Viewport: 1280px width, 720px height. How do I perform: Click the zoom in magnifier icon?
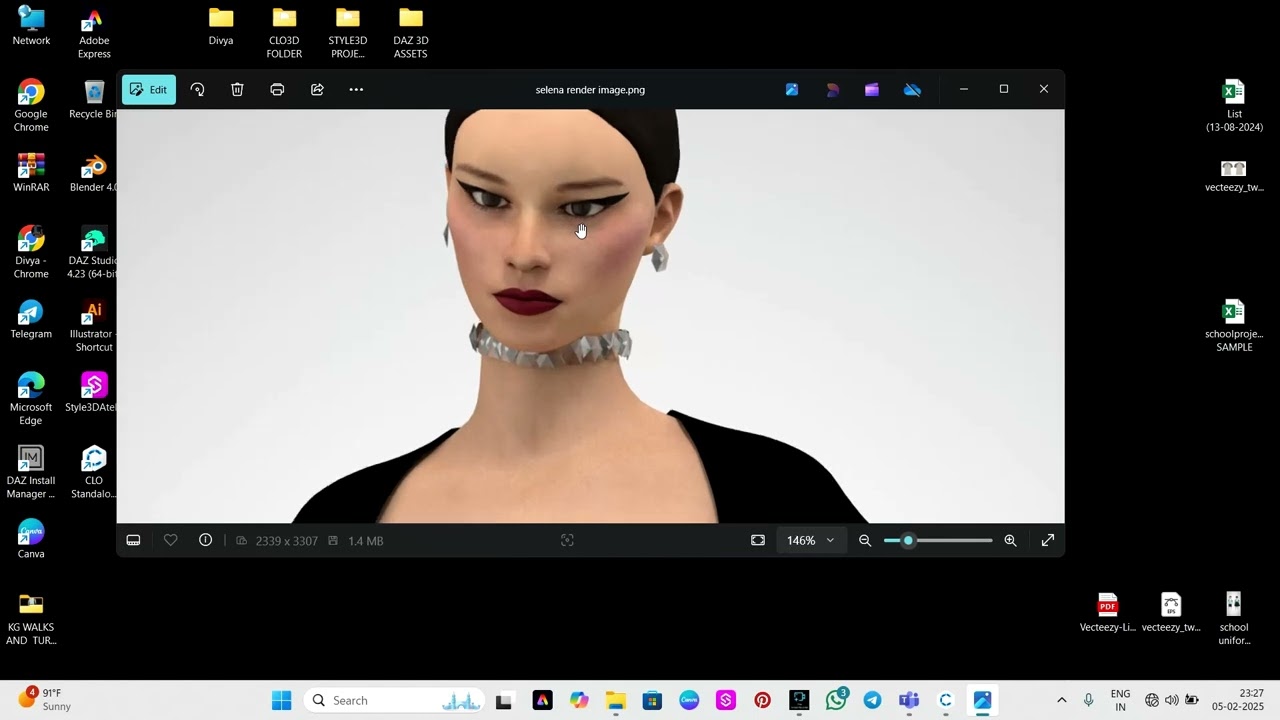1010,540
